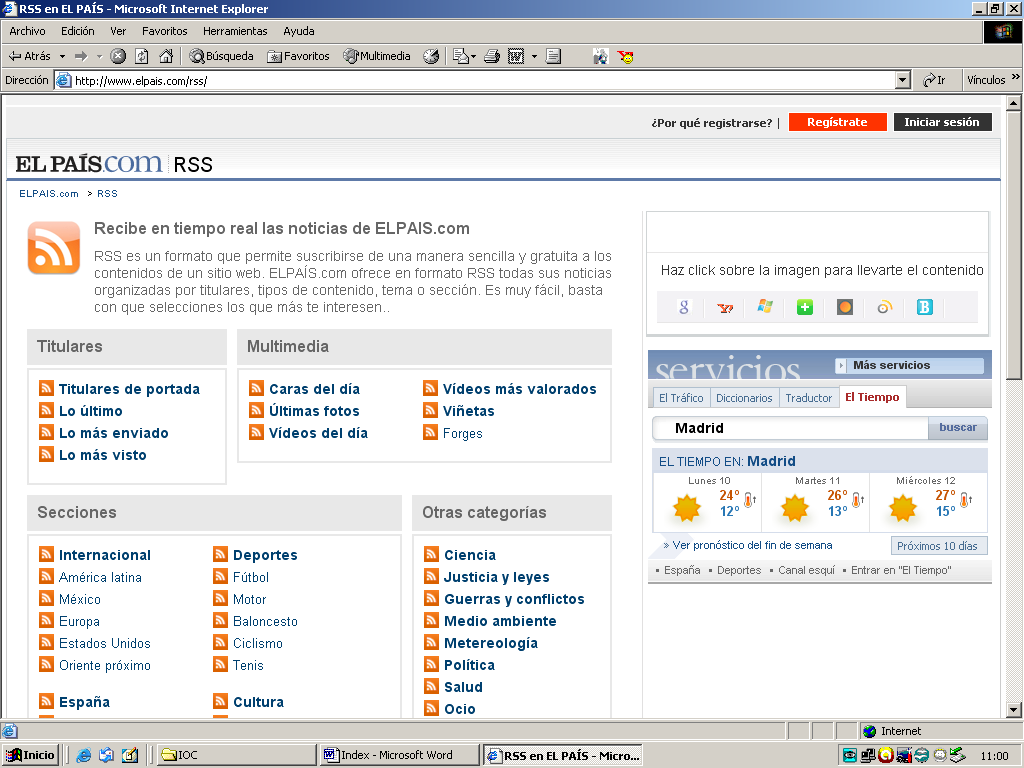This screenshot has width=1024, height=768.
Task: Open the Internacional RSS feed link
Action: (105, 555)
